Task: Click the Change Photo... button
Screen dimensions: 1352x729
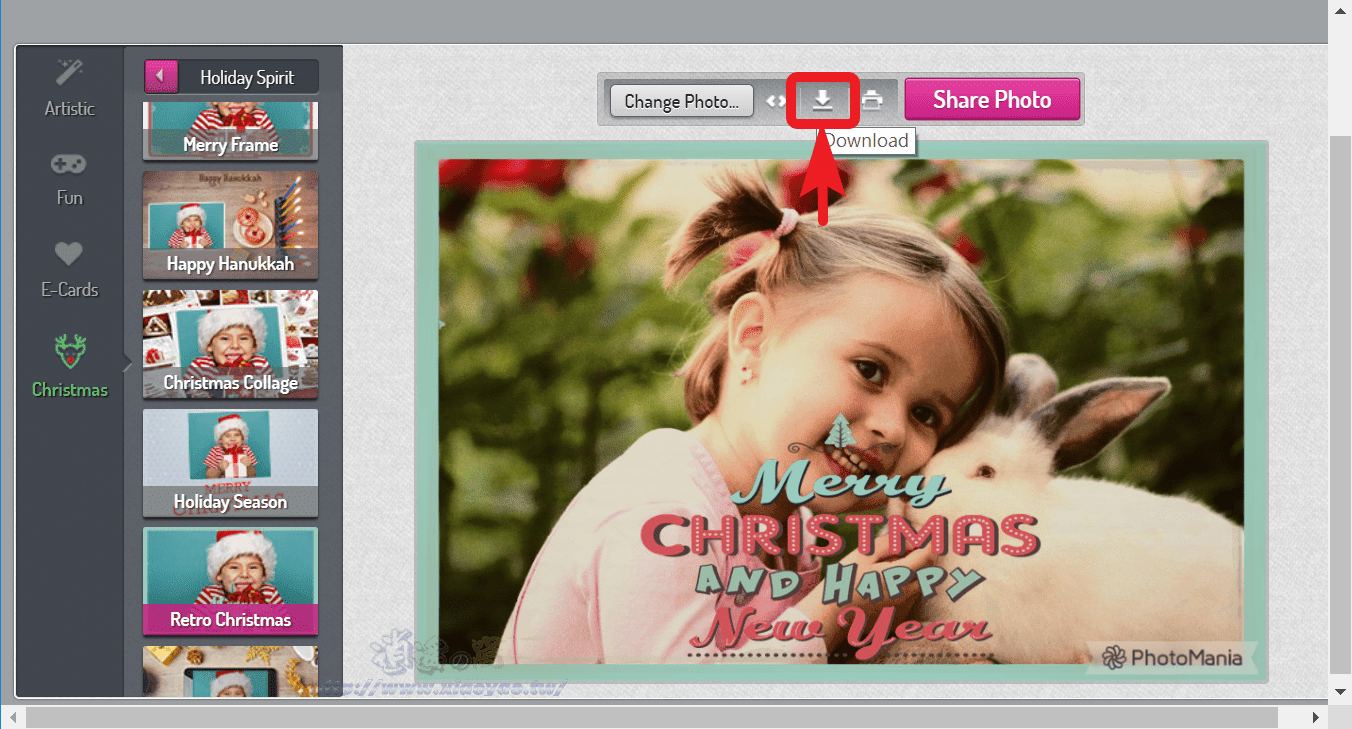Action: 682,101
